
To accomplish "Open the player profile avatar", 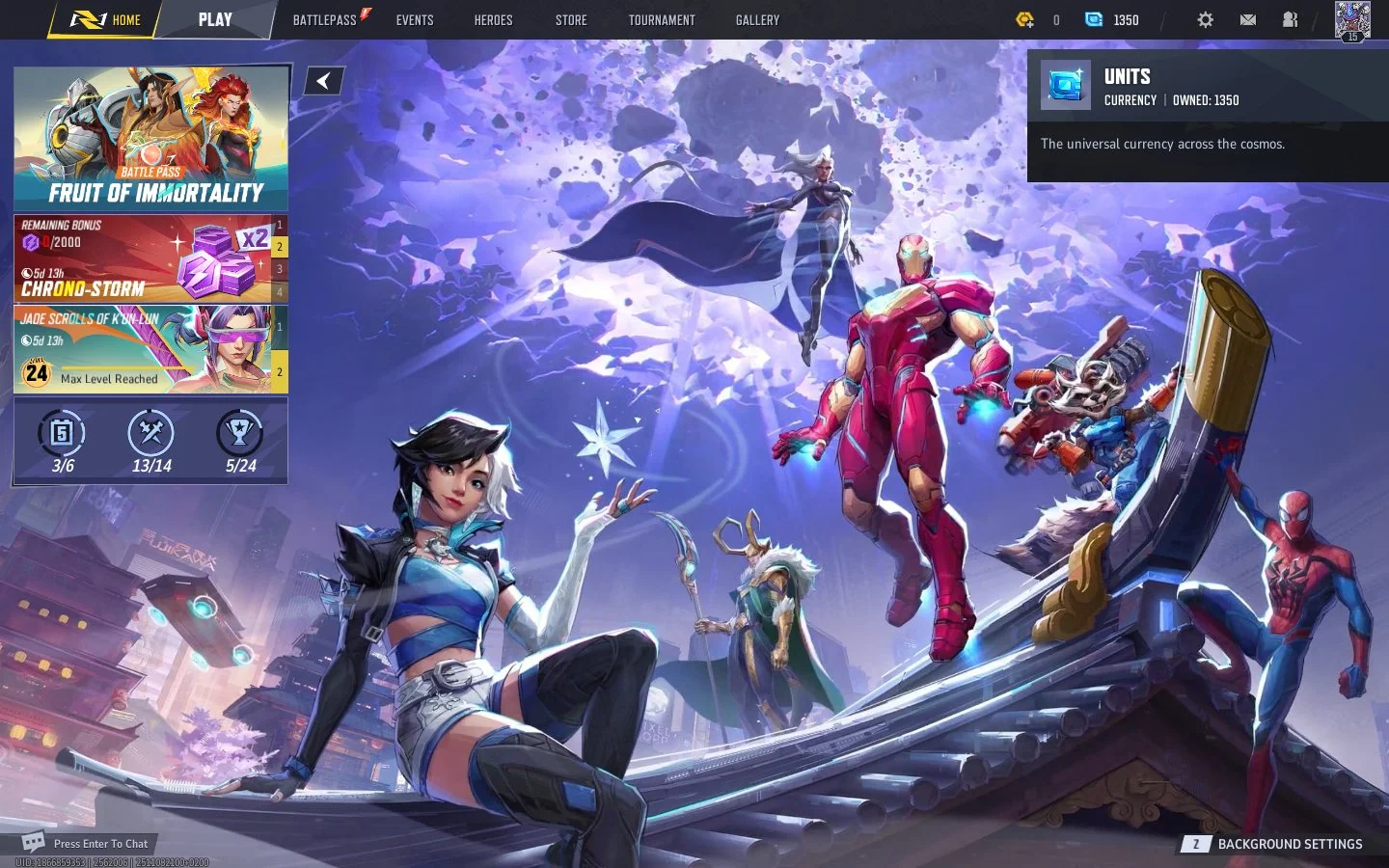I will [x=1352, y=19].
